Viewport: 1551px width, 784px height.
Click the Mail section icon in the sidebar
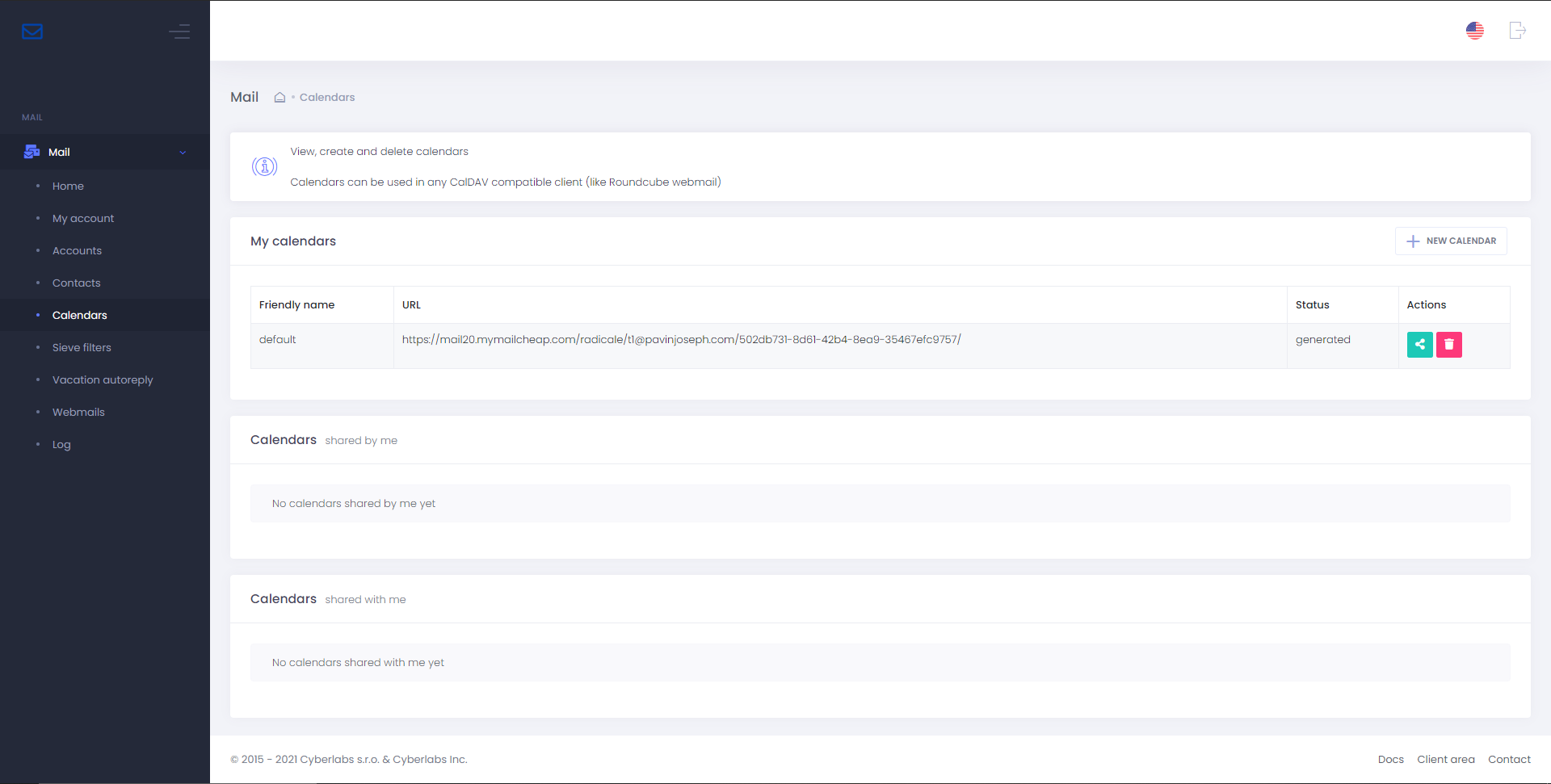(x=32, y=152)
